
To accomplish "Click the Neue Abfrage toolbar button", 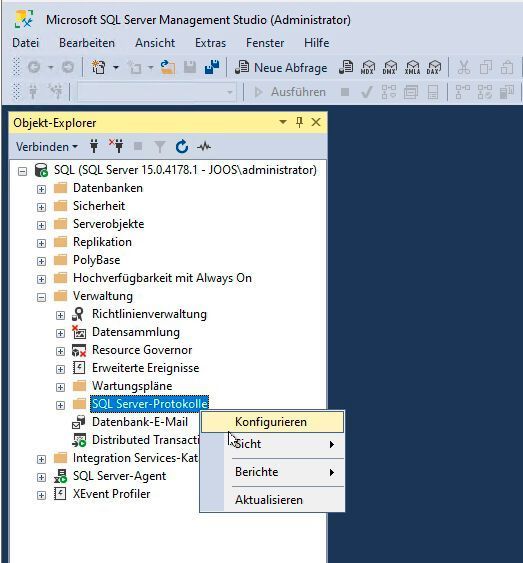I will point(281,68).
